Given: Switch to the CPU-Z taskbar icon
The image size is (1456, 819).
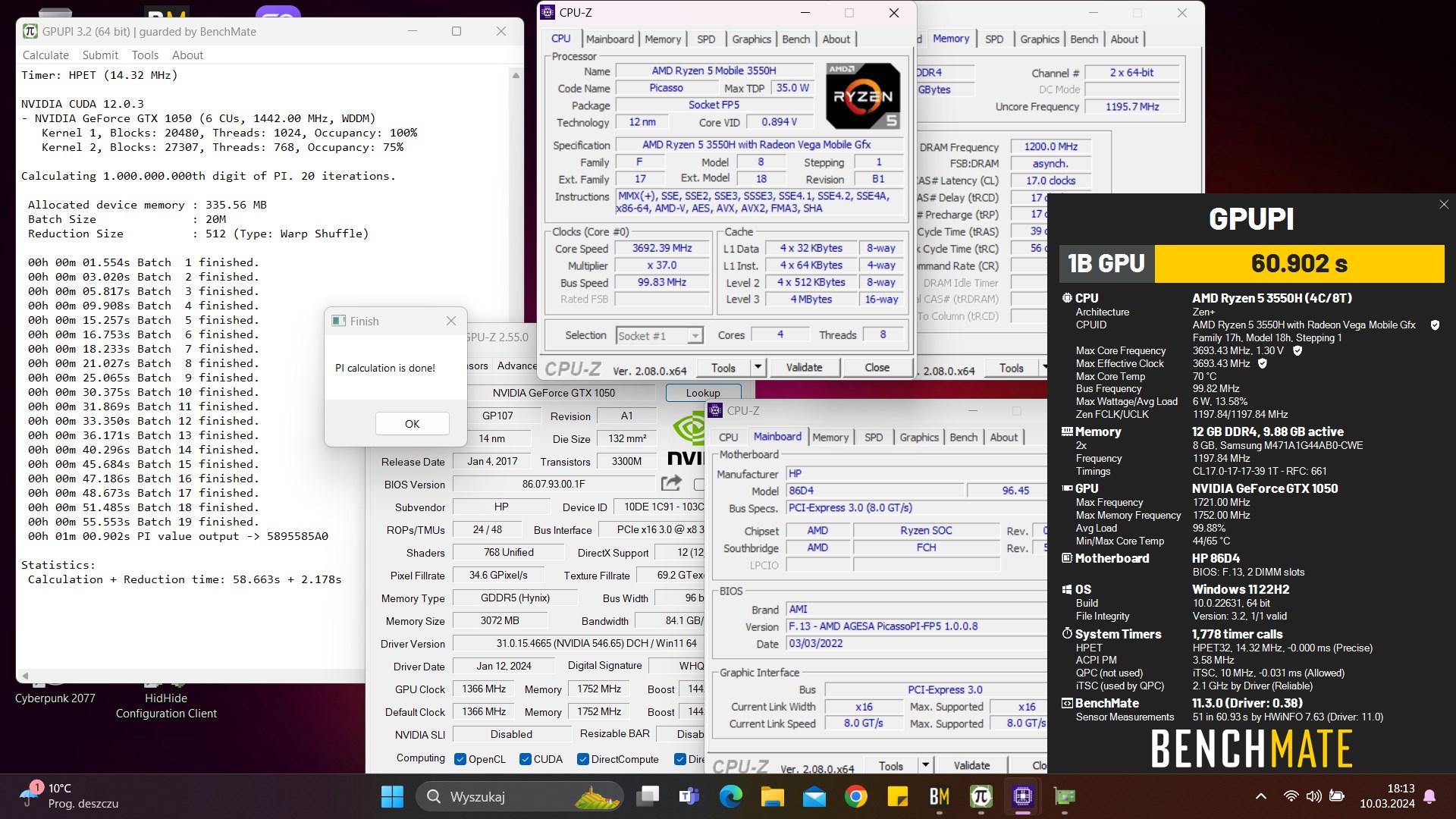Looking at the screenshot, I should point(1023,796).
